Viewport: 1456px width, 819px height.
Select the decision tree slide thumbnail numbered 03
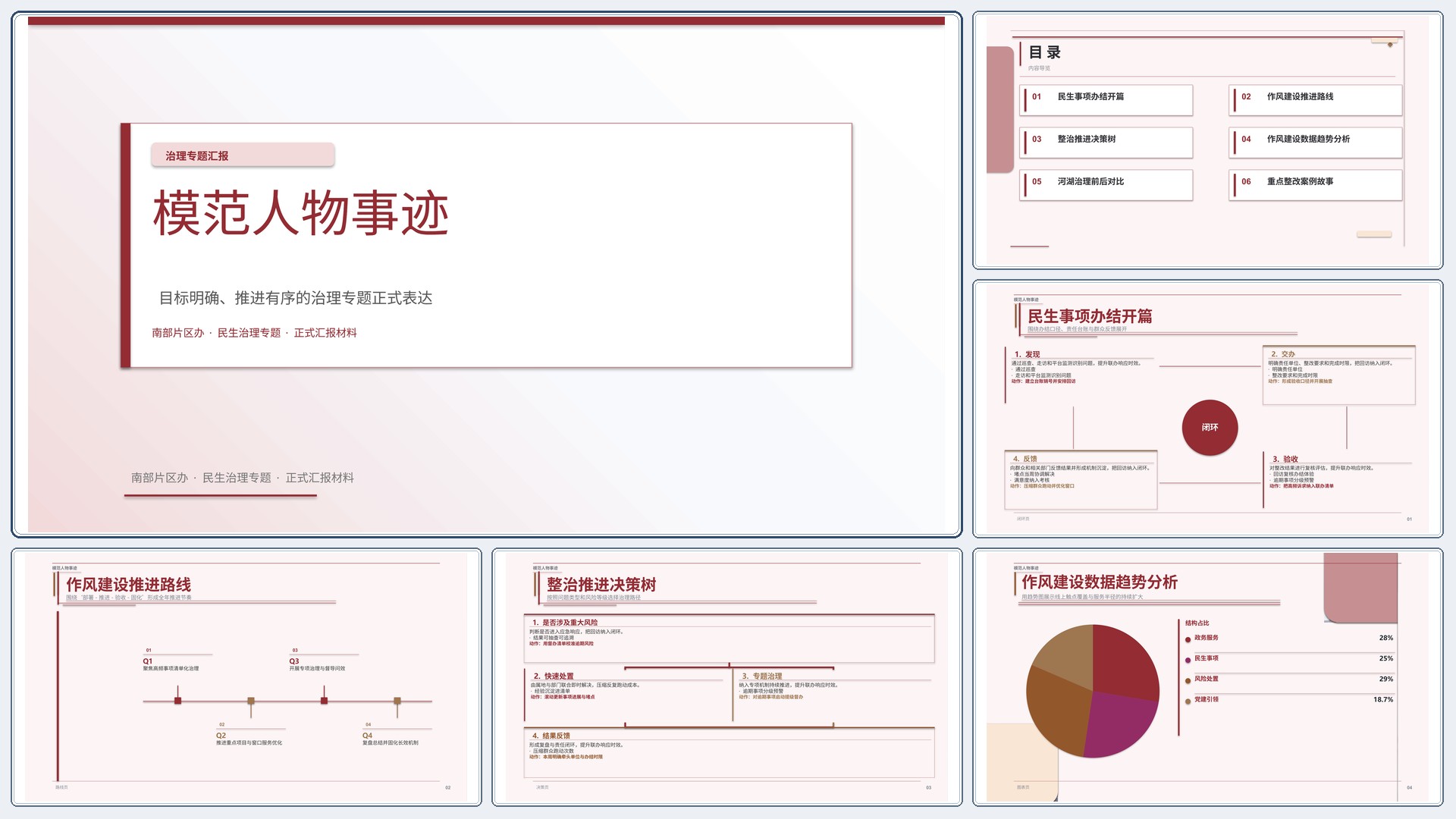pyautogui.click(x=726, y=677)
